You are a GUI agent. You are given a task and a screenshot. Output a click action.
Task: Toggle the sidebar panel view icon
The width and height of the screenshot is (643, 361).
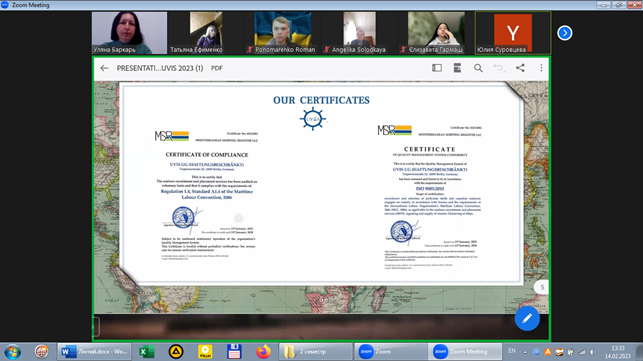[x=437, y=68]
